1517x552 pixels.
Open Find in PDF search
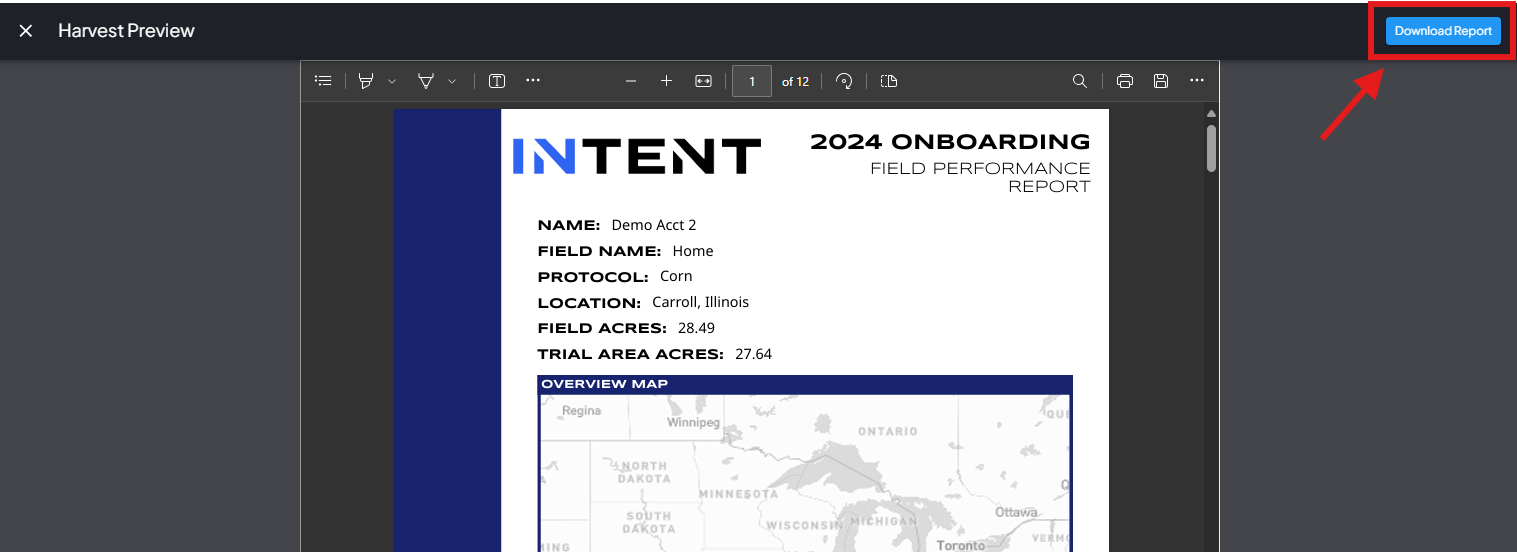[1080, 81]
